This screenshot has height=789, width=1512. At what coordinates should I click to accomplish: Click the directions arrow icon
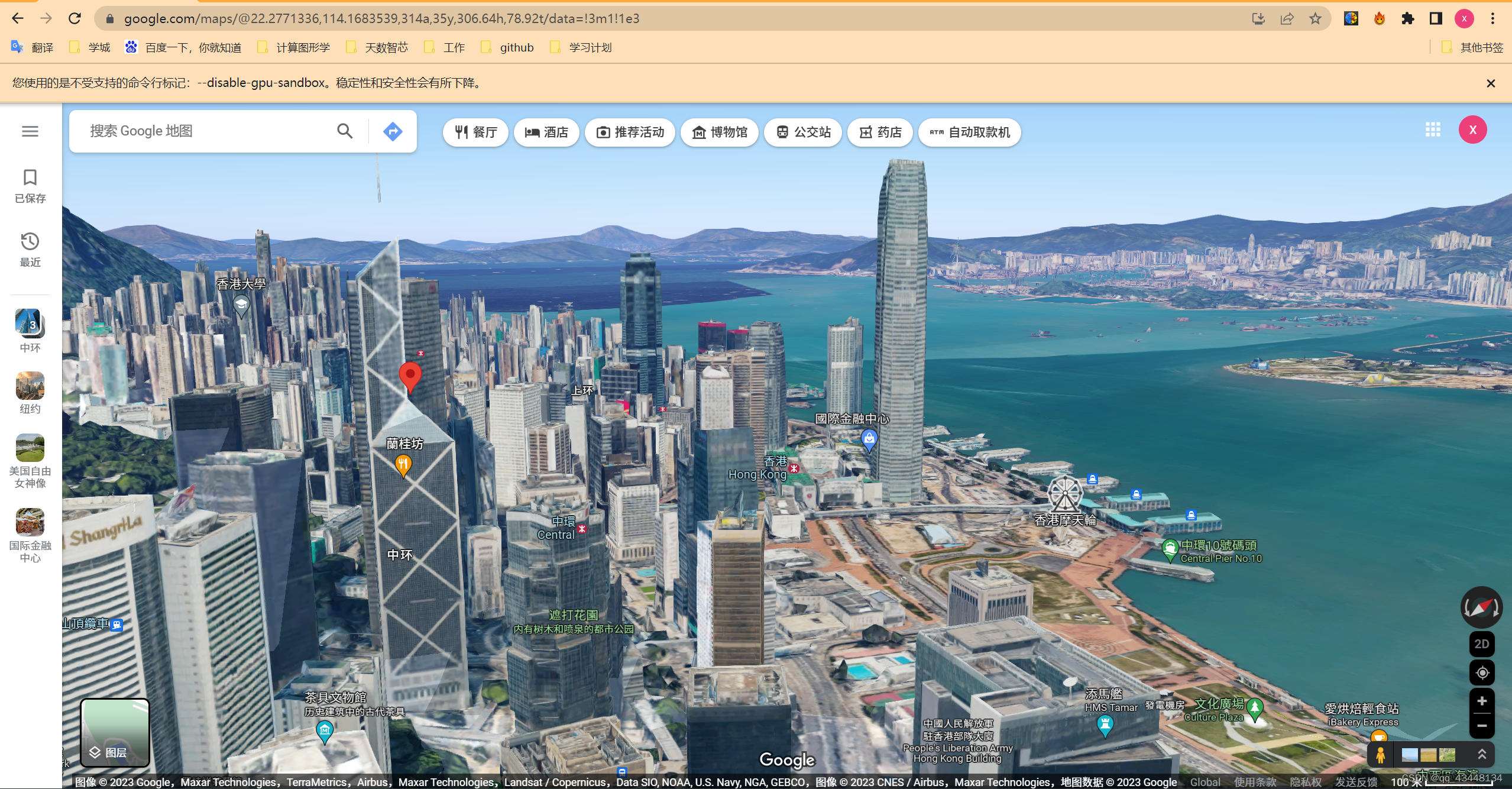click(393, 131)
